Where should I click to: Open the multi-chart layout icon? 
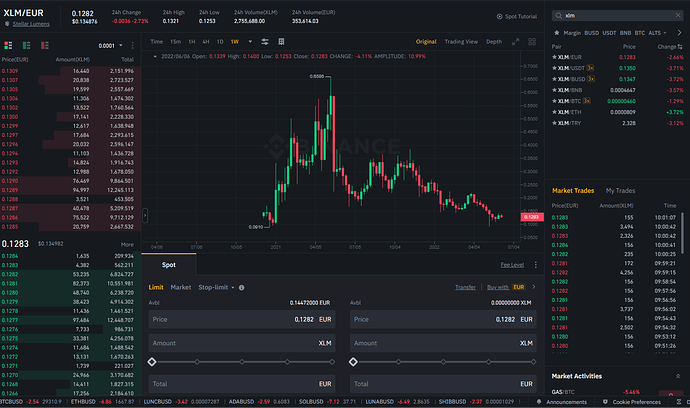[532, 42]
